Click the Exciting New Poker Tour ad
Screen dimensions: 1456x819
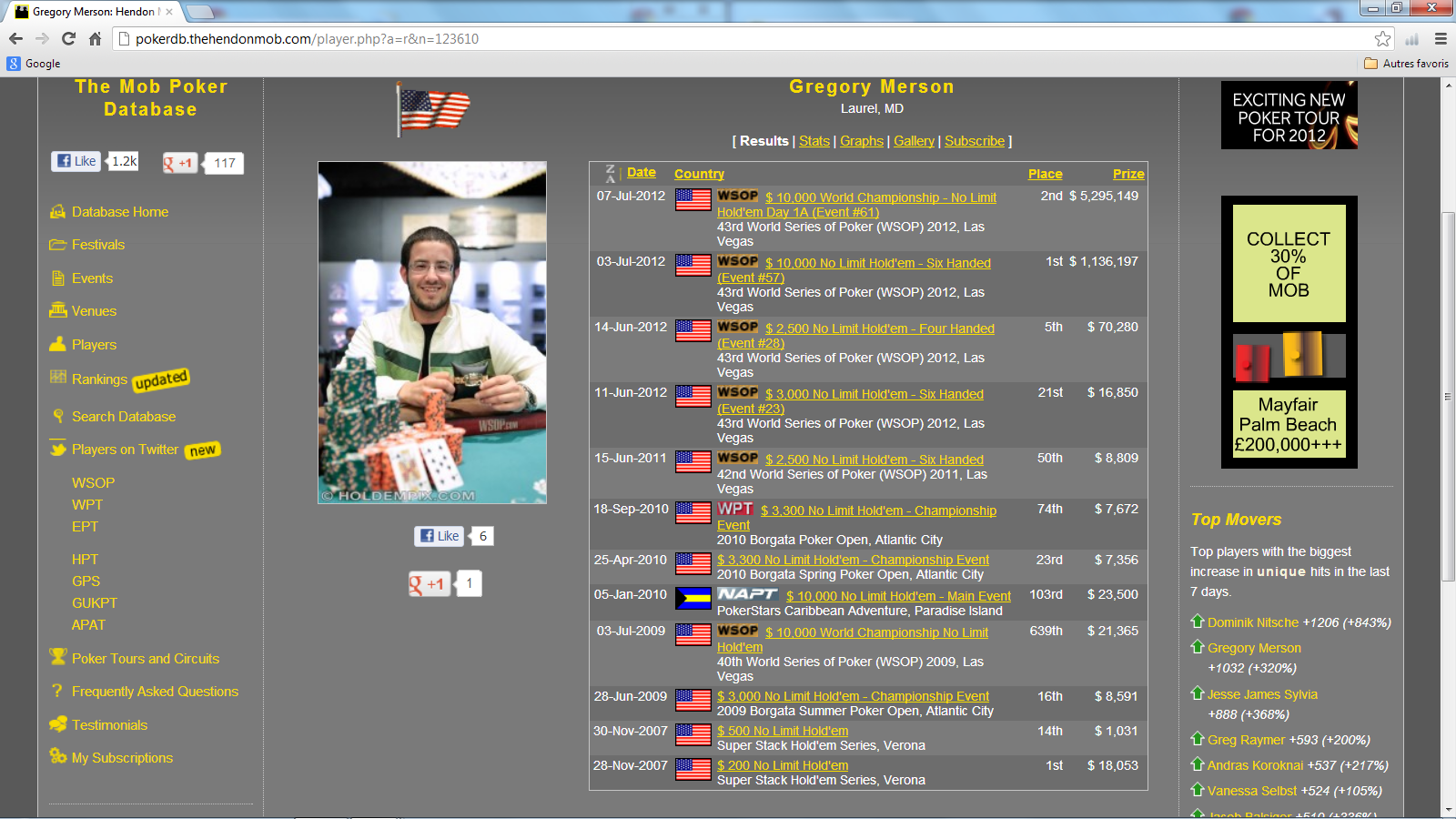[1289, 116]
